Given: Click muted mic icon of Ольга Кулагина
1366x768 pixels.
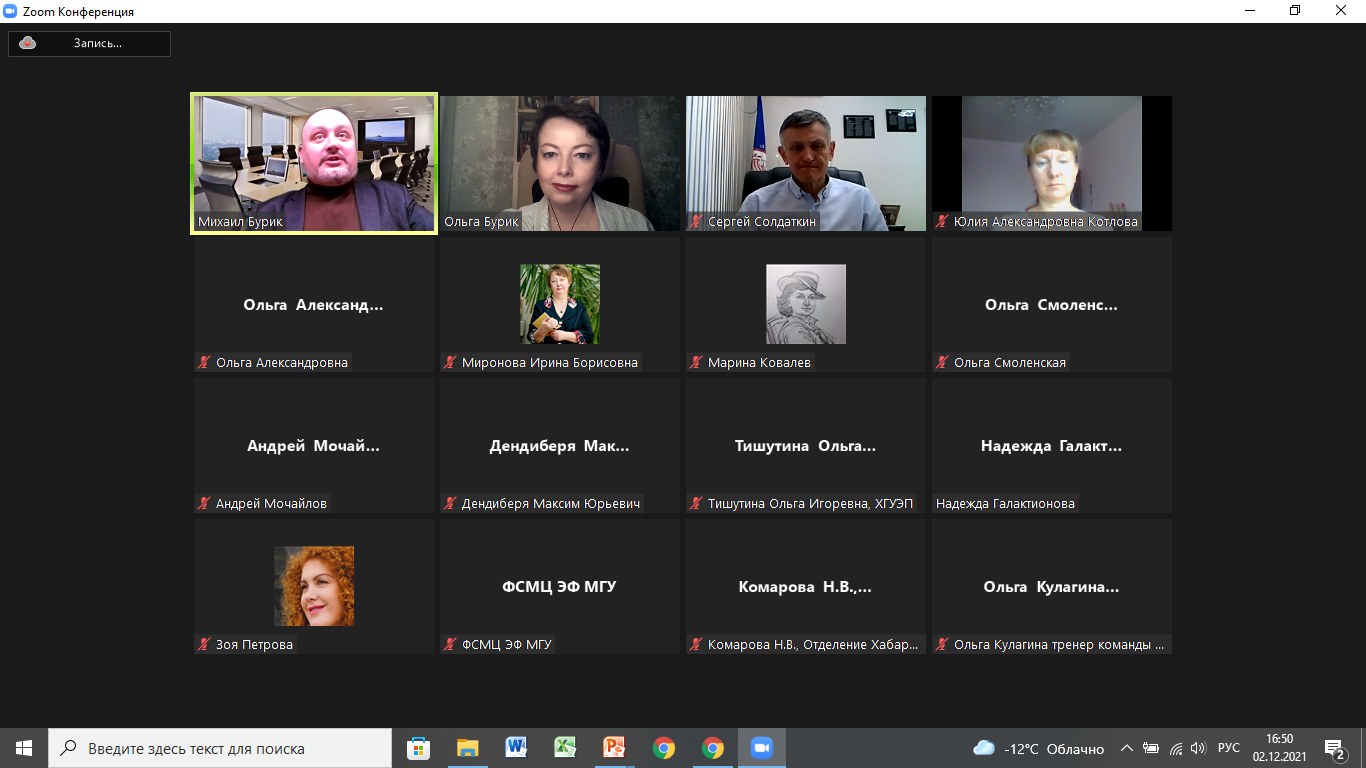Looking at the screenshot, I should [x=943, y=645].
